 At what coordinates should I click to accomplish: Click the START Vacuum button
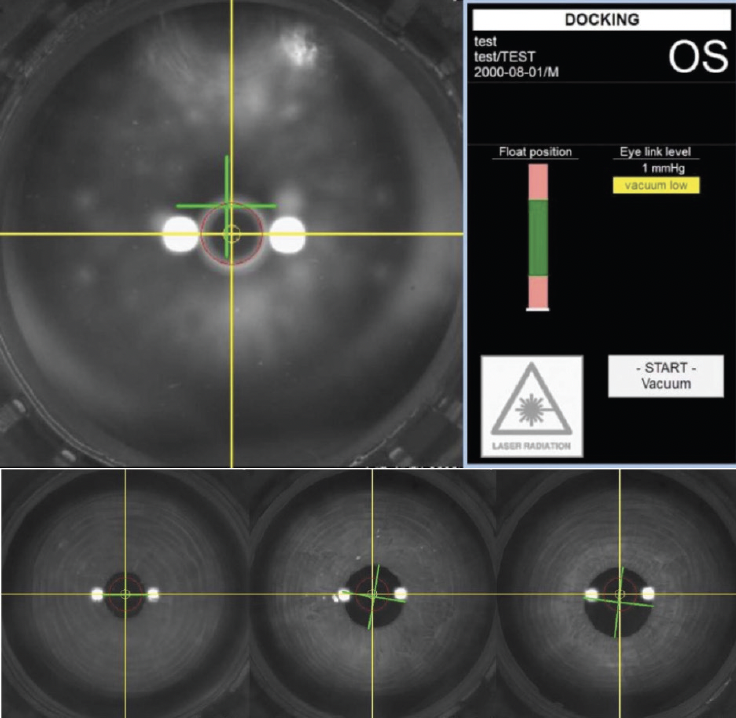(x=666, y=376)
